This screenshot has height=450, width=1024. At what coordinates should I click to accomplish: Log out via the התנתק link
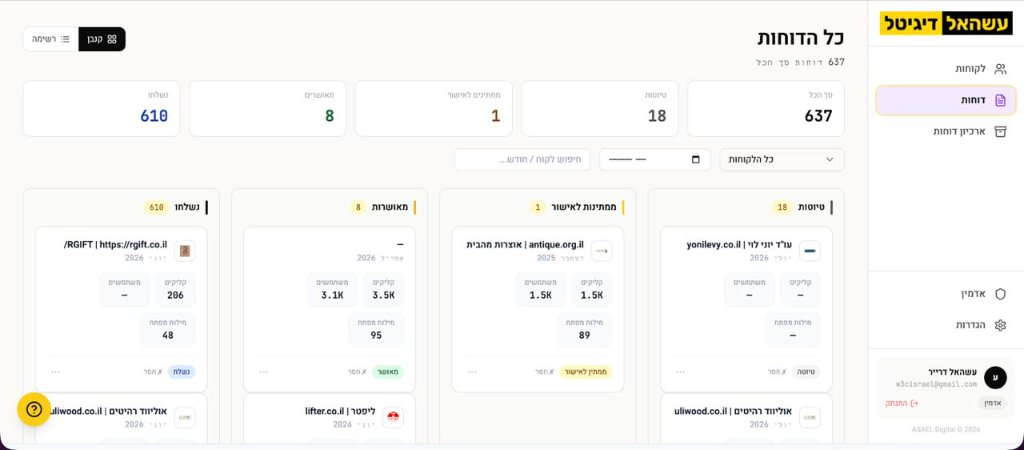click(902, 403)
